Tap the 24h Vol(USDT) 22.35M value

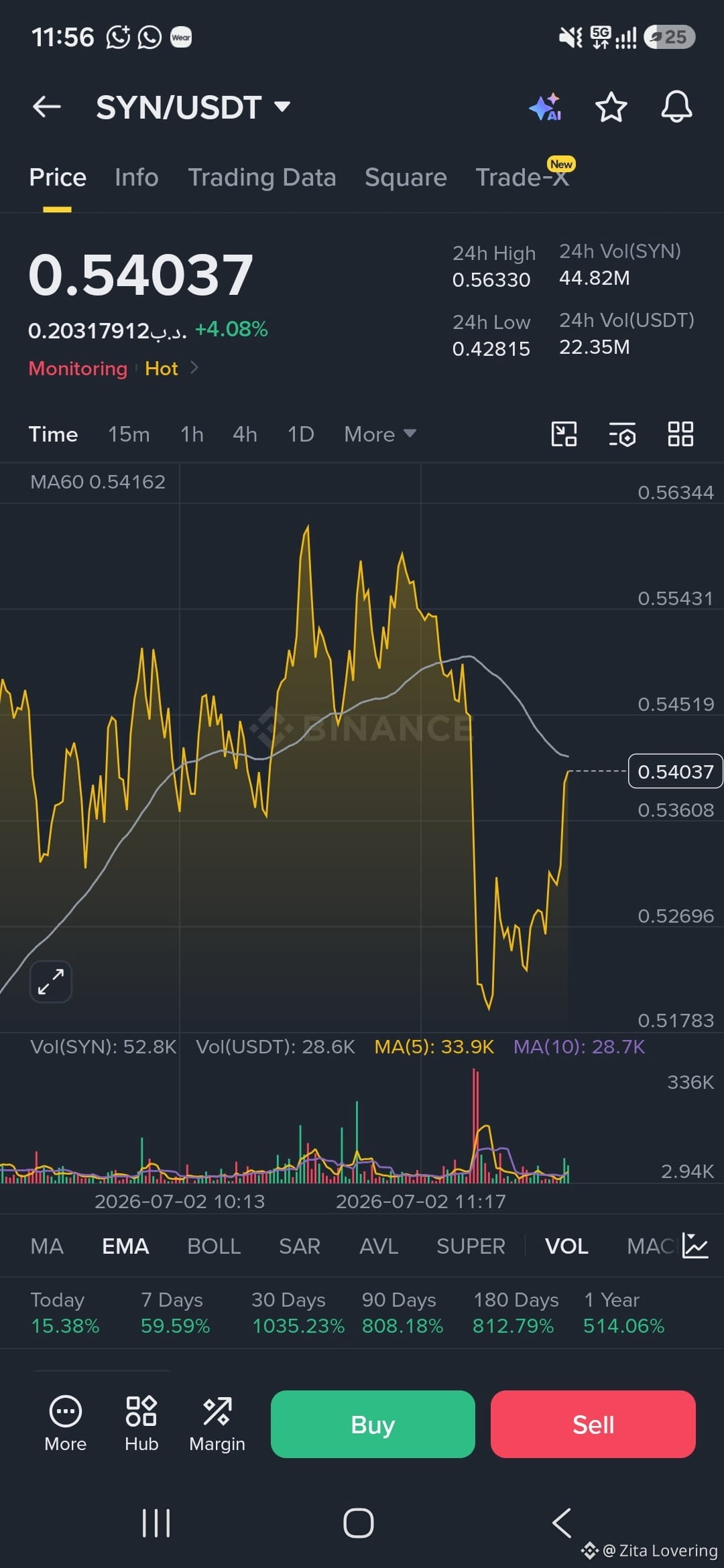[595, 347]
